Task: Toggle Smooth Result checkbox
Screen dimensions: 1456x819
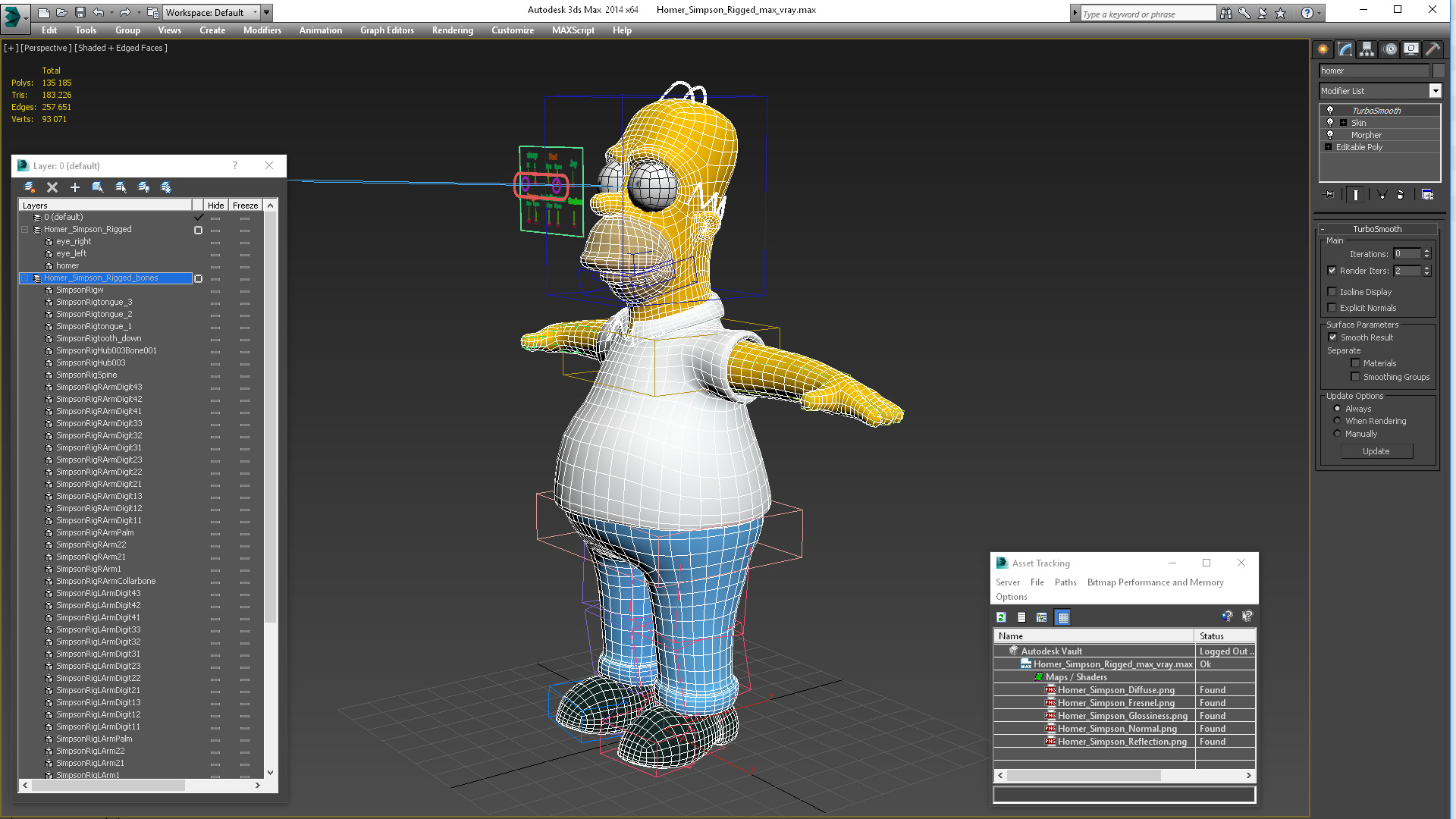Action: tap(1332, 337)
